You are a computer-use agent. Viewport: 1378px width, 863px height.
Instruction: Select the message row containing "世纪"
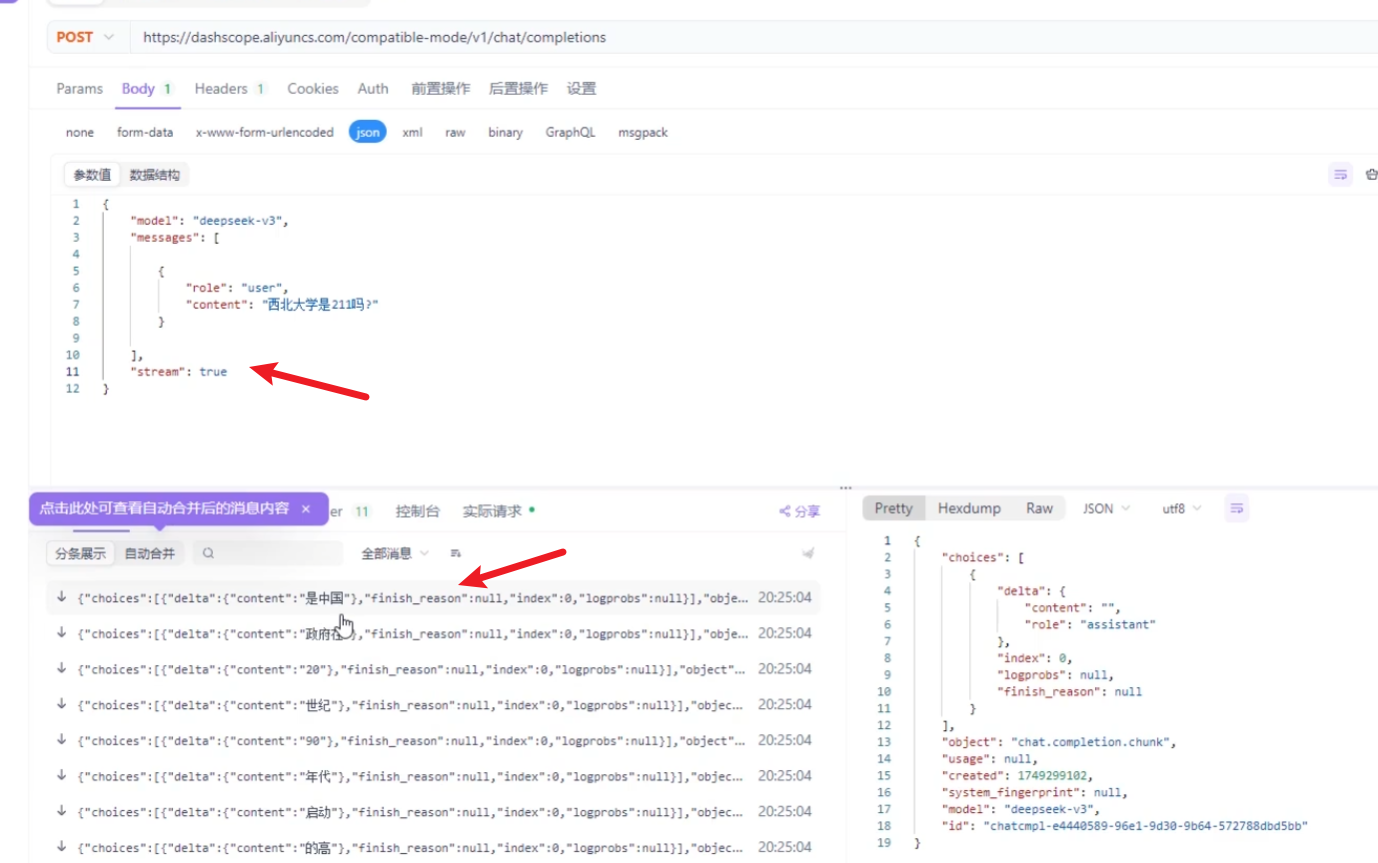click(x=433, y=705)
